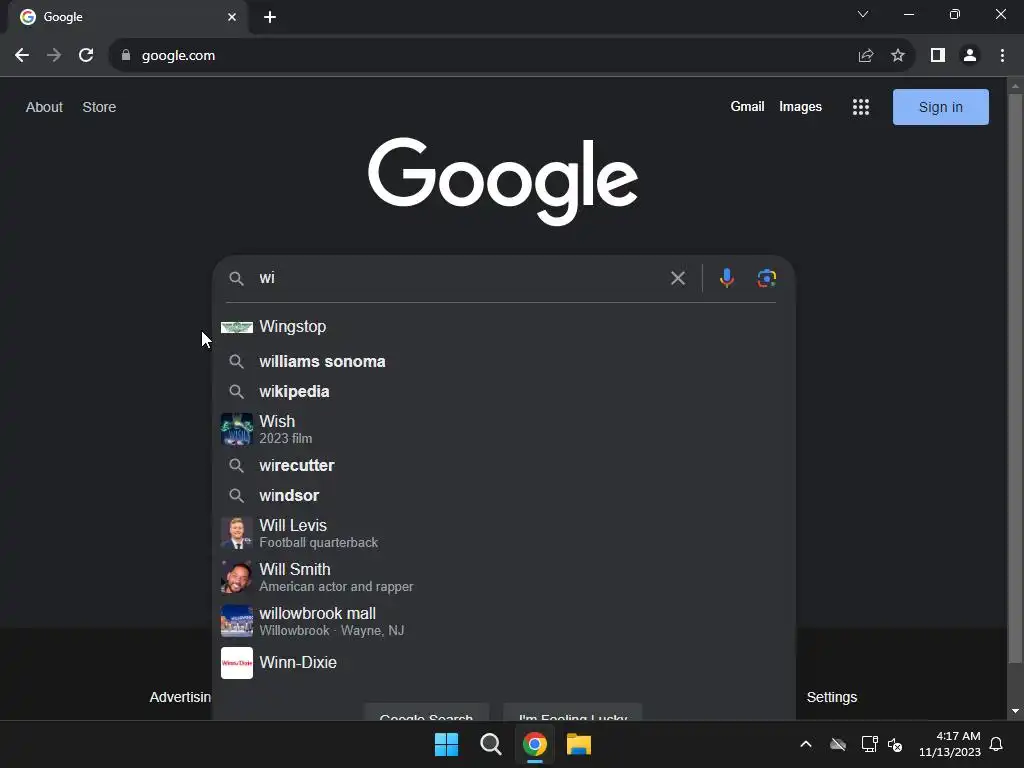Screen dimensions: 1024x768
Task: Click the page vertical scrollbar
Action: pos(1015,379)
